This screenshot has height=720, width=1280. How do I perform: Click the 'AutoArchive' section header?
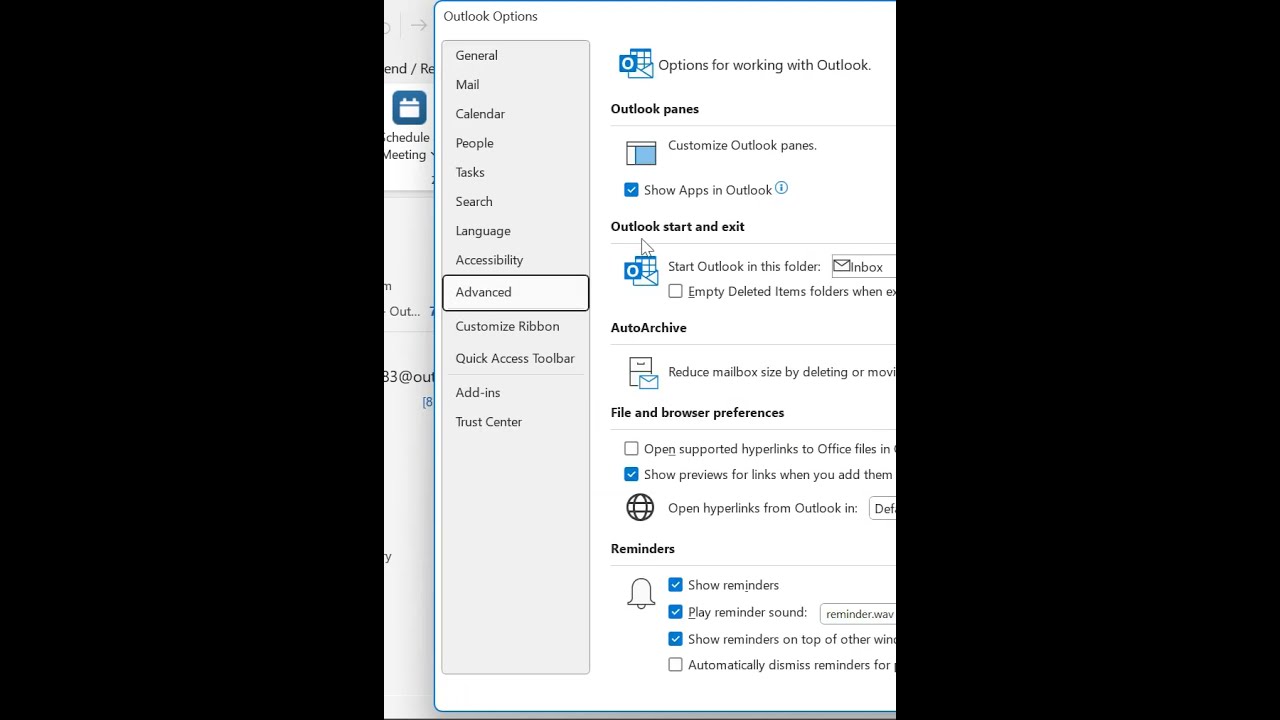pyautogui.click(x=649, y=328)
